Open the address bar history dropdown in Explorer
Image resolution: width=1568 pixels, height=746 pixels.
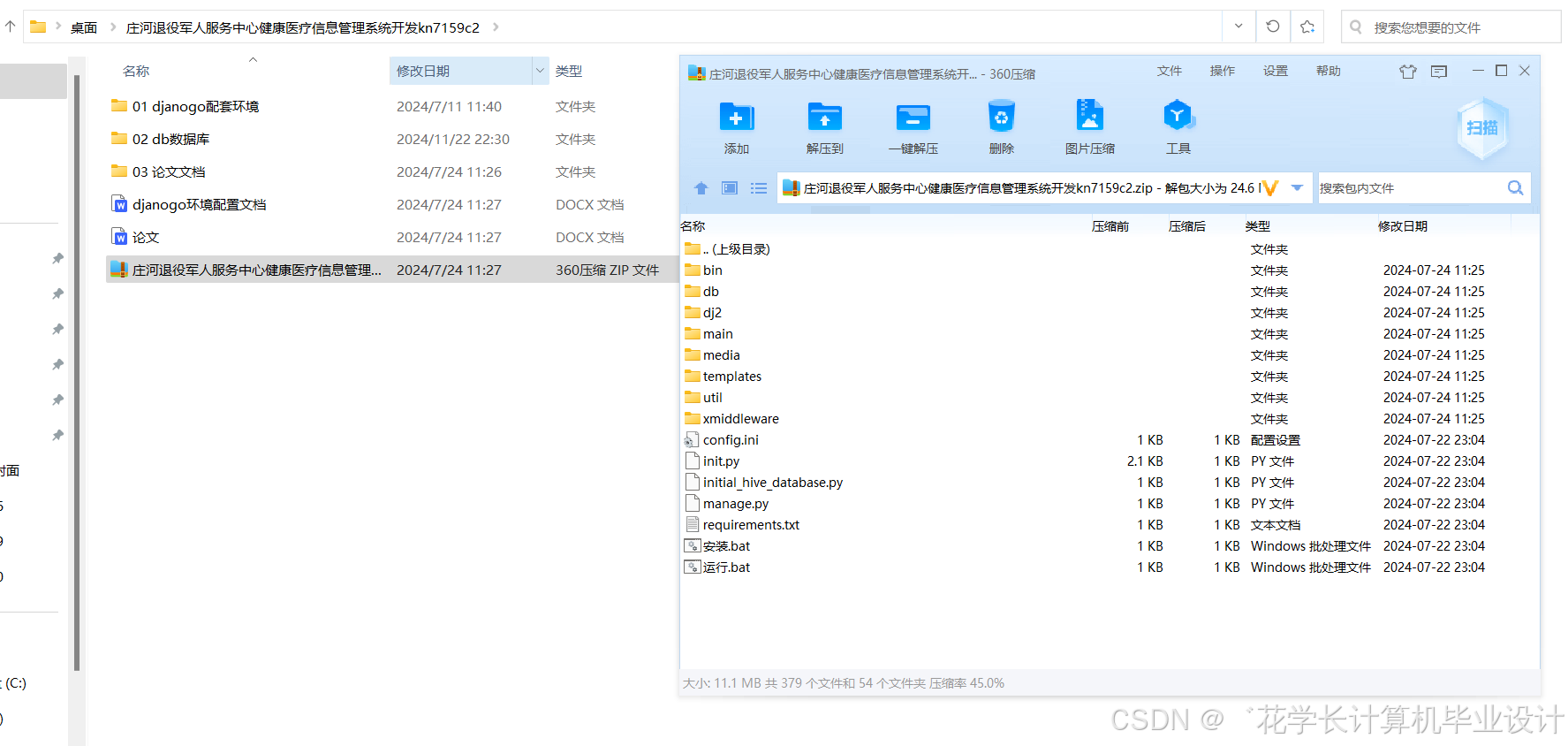pos(1238,27)
